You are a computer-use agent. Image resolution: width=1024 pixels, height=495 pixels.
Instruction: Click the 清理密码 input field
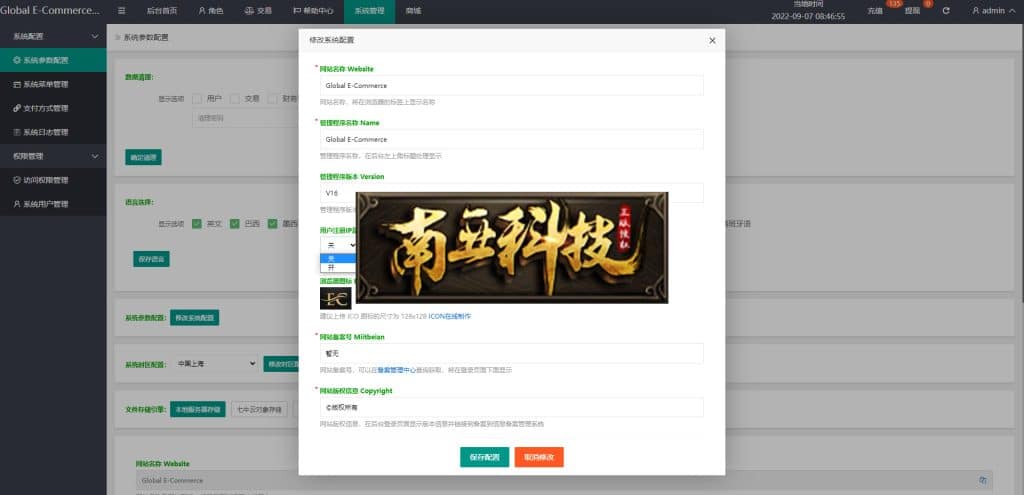point(245,118)
